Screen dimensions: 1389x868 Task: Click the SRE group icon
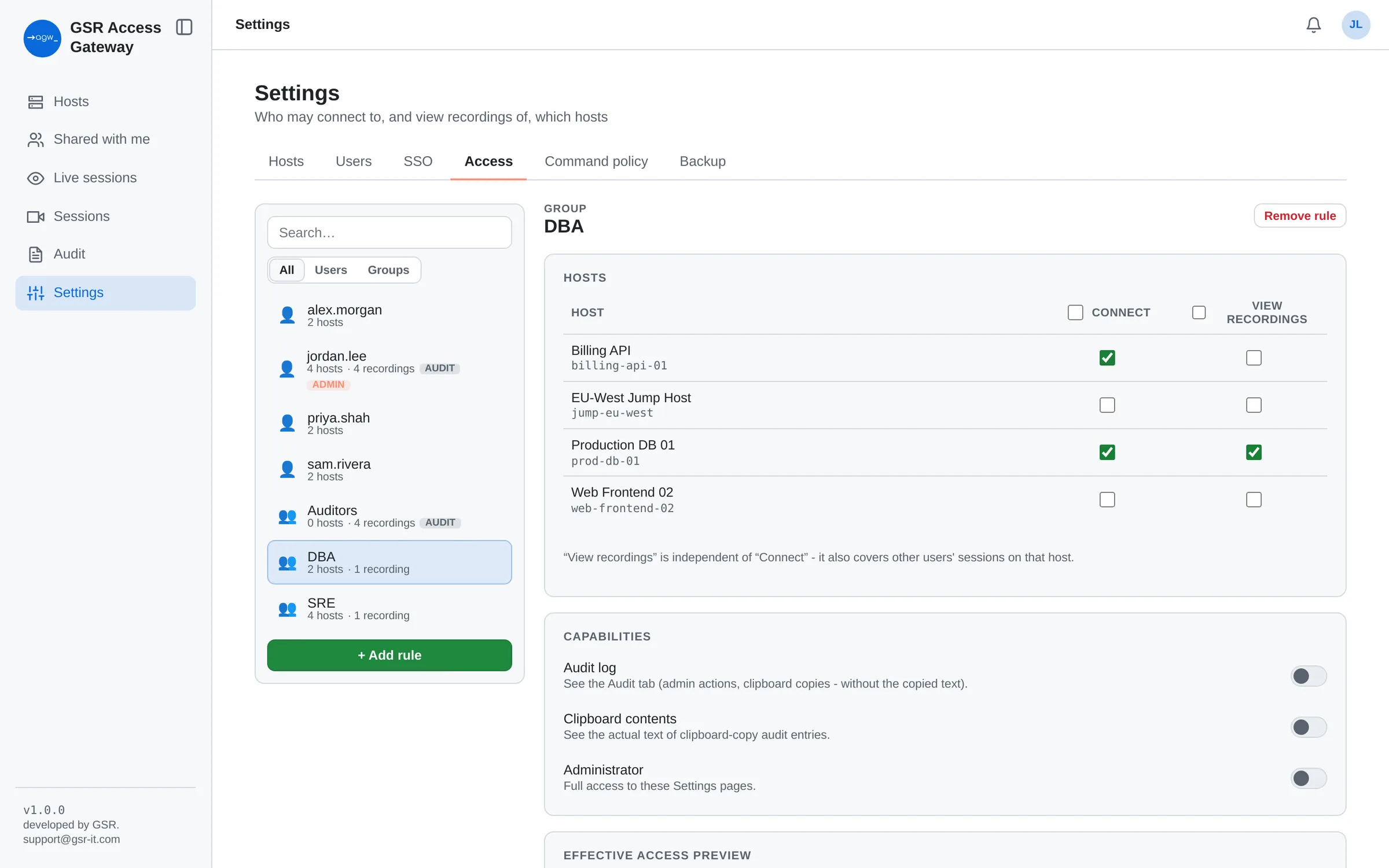click(287, 609)
